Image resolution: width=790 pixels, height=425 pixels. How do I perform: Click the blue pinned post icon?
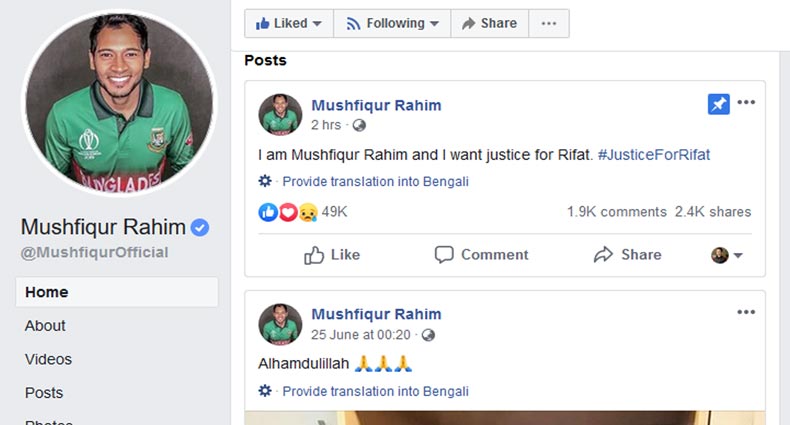pos(718,104)
